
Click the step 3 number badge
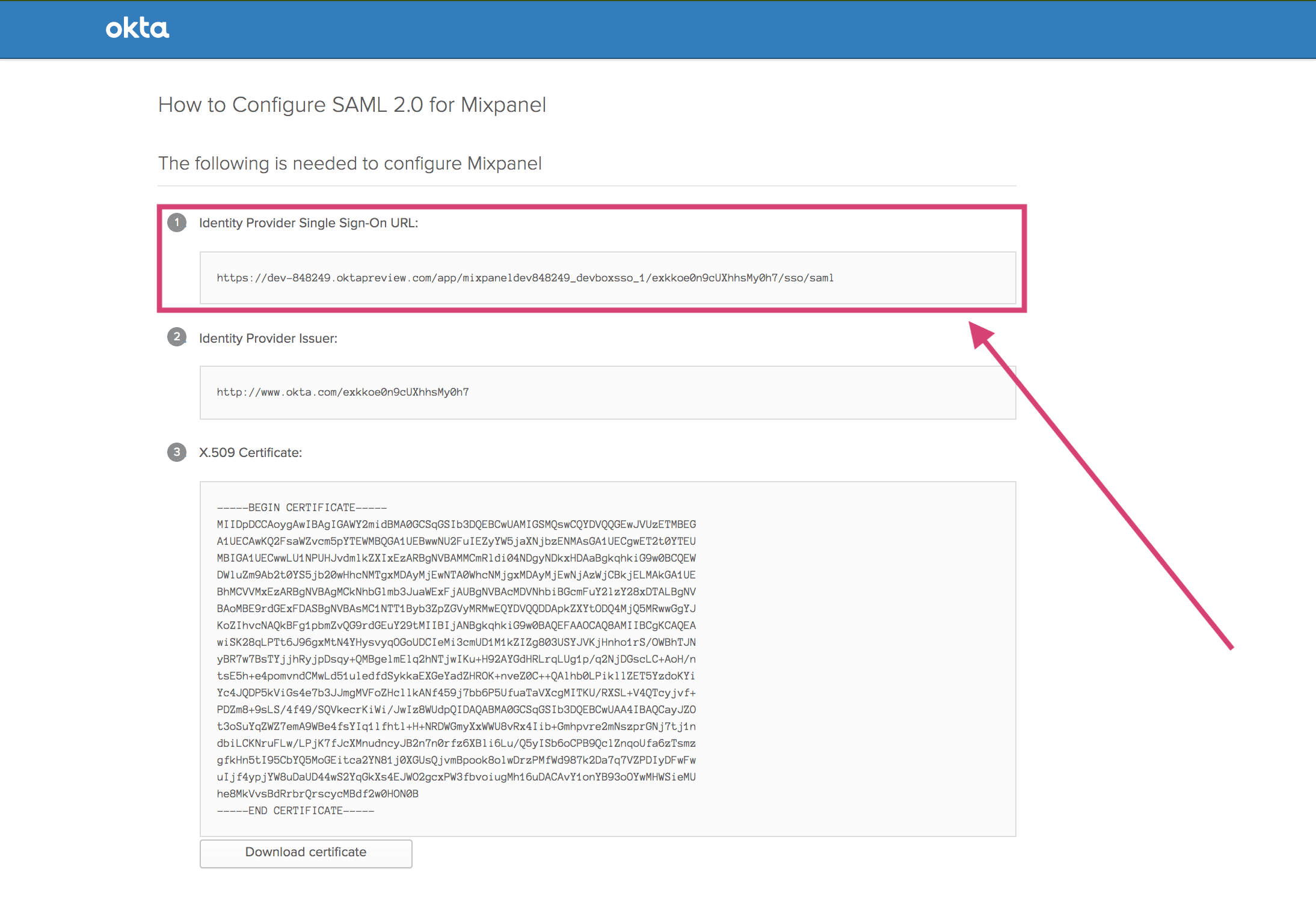(177, 452)
